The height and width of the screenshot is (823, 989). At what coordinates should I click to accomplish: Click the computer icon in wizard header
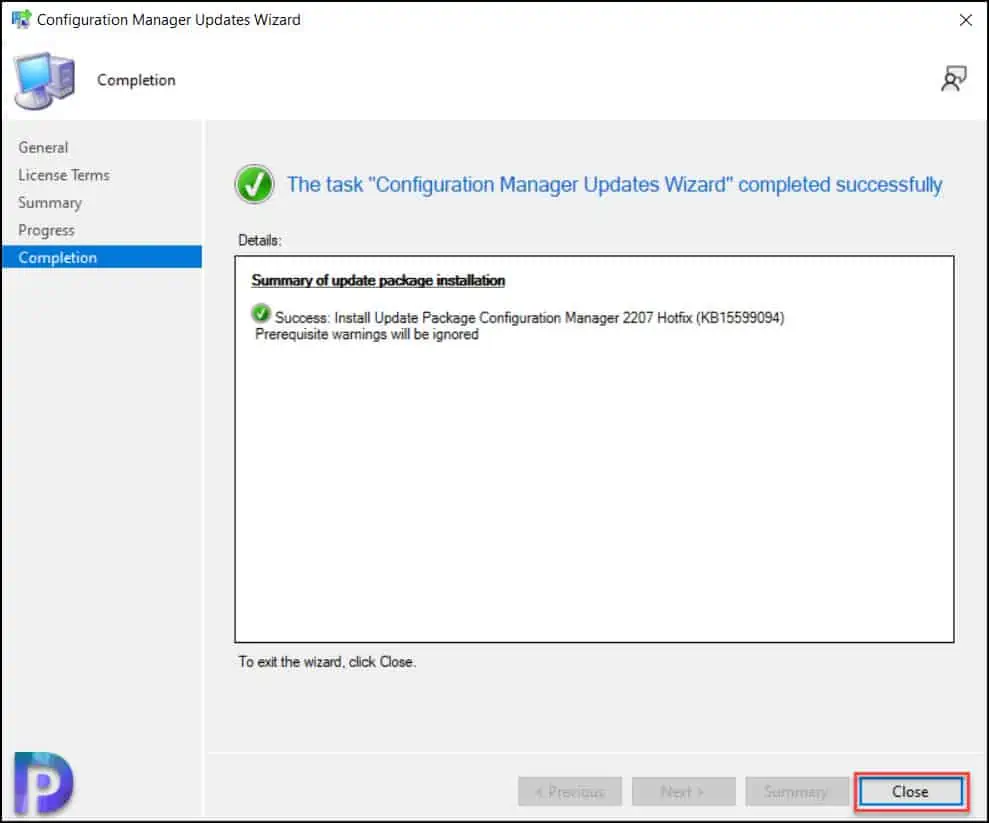tap(44, 81)
